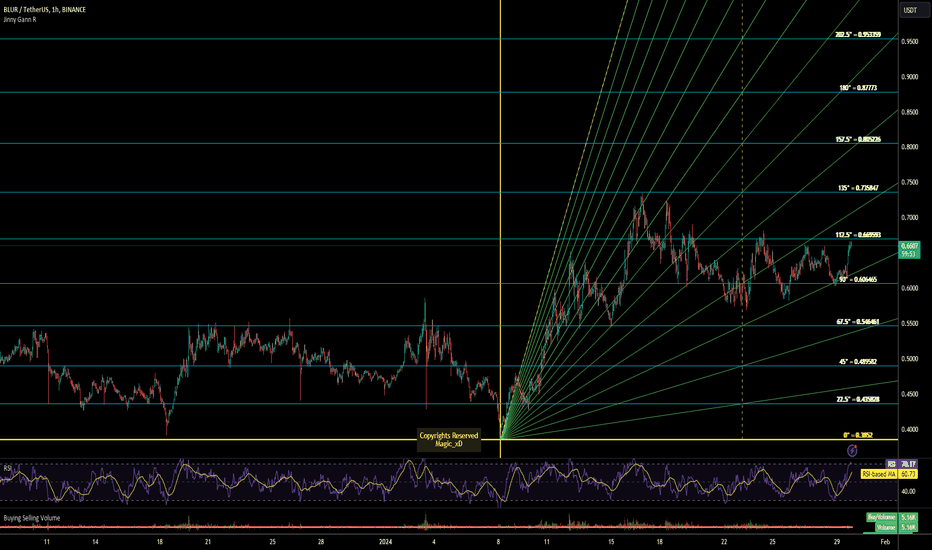
Task: Click the 45° Gann level label
Action: (858, 362)
